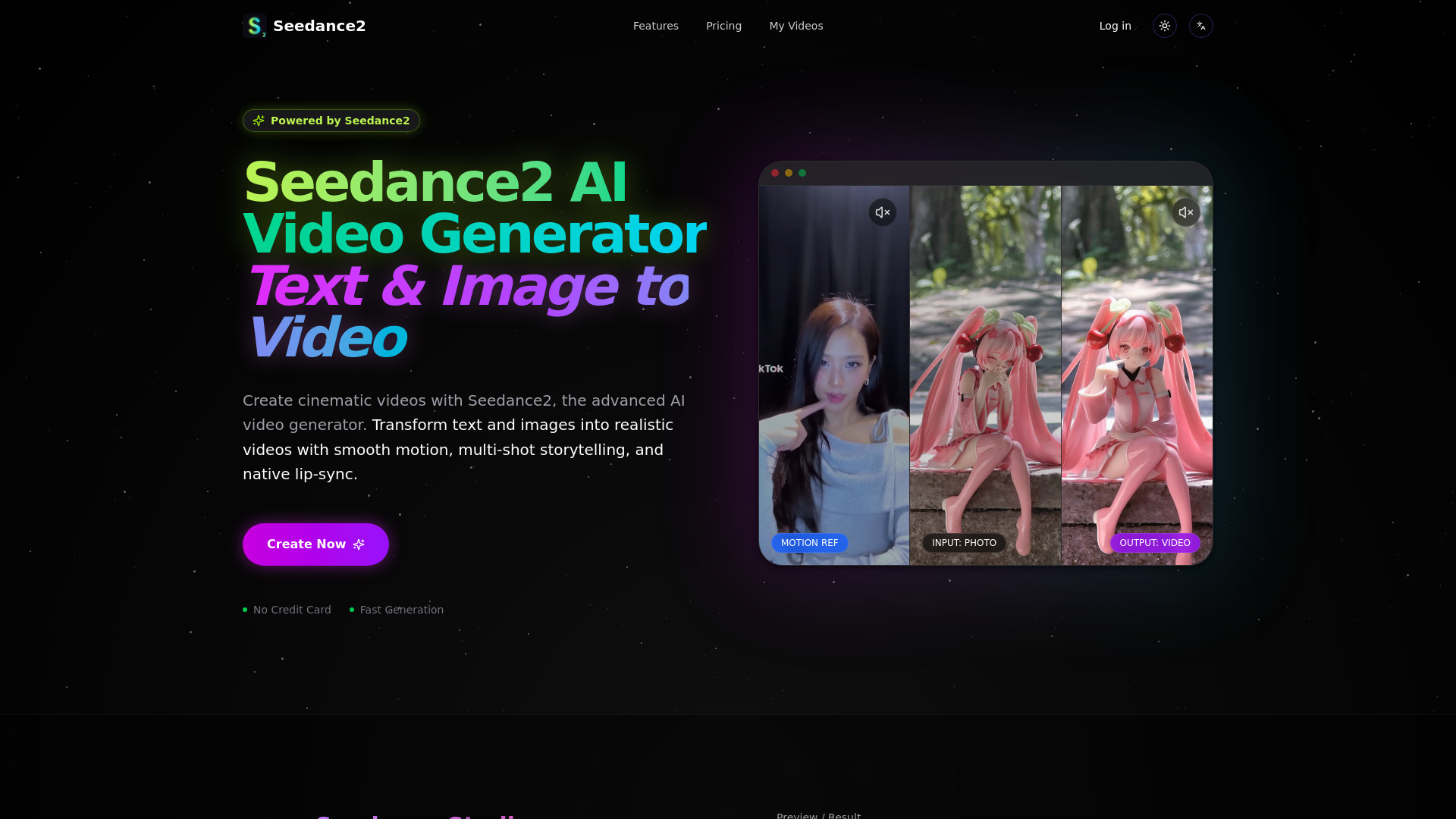Click the green status dot next to No Credit Card
Viewport: 1456px width, 819px height.
point(244,609)
